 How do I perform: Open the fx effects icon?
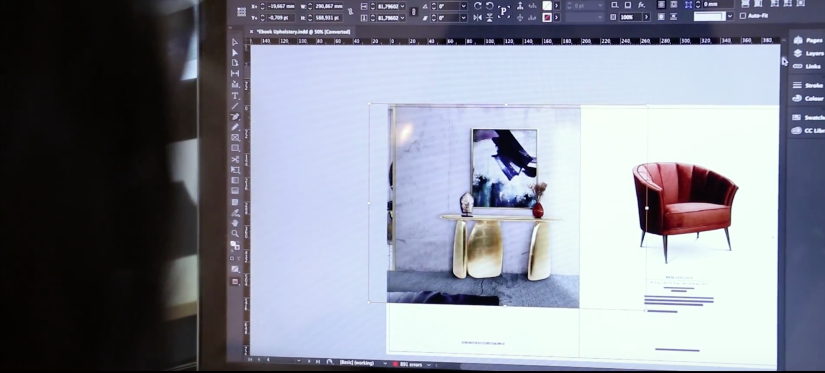click(641, 5)
